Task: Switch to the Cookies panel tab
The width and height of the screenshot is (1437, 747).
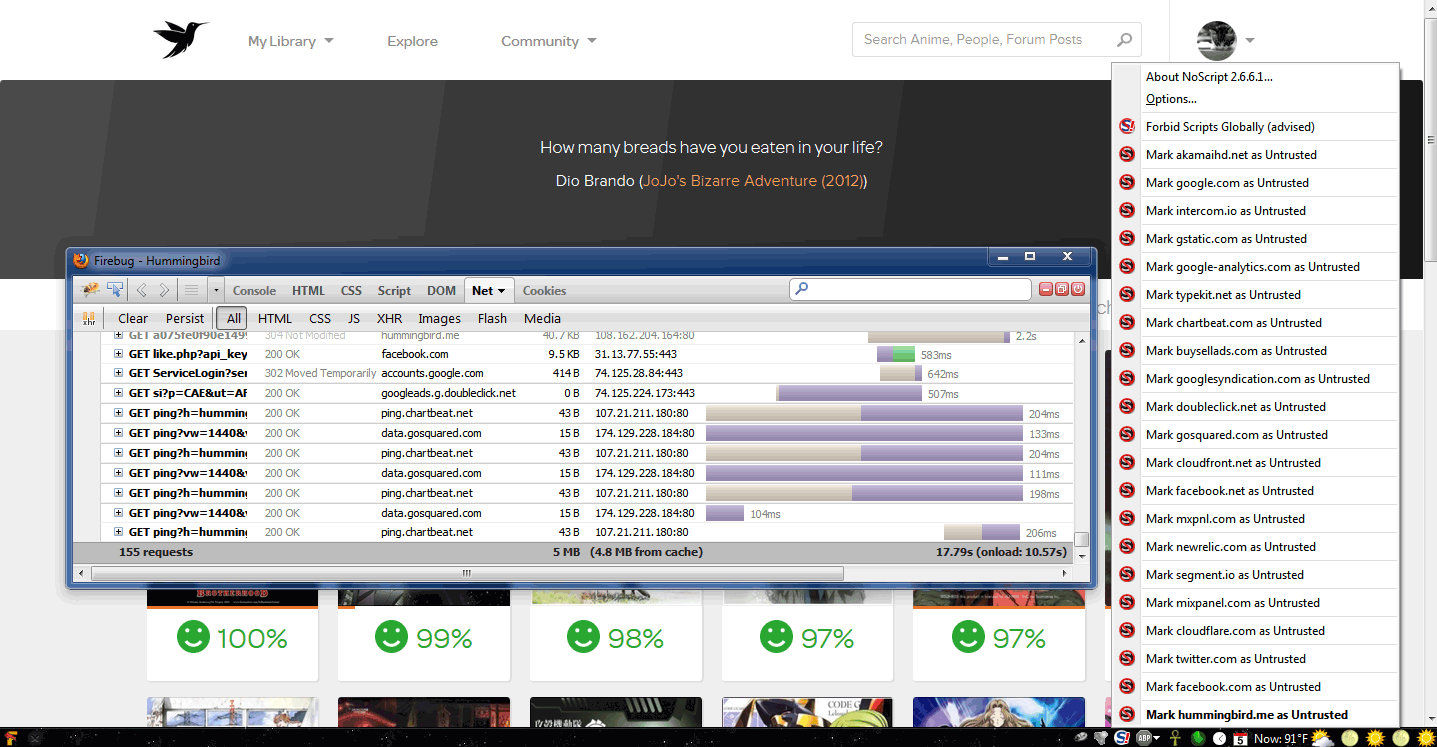Action: (544, 291)
